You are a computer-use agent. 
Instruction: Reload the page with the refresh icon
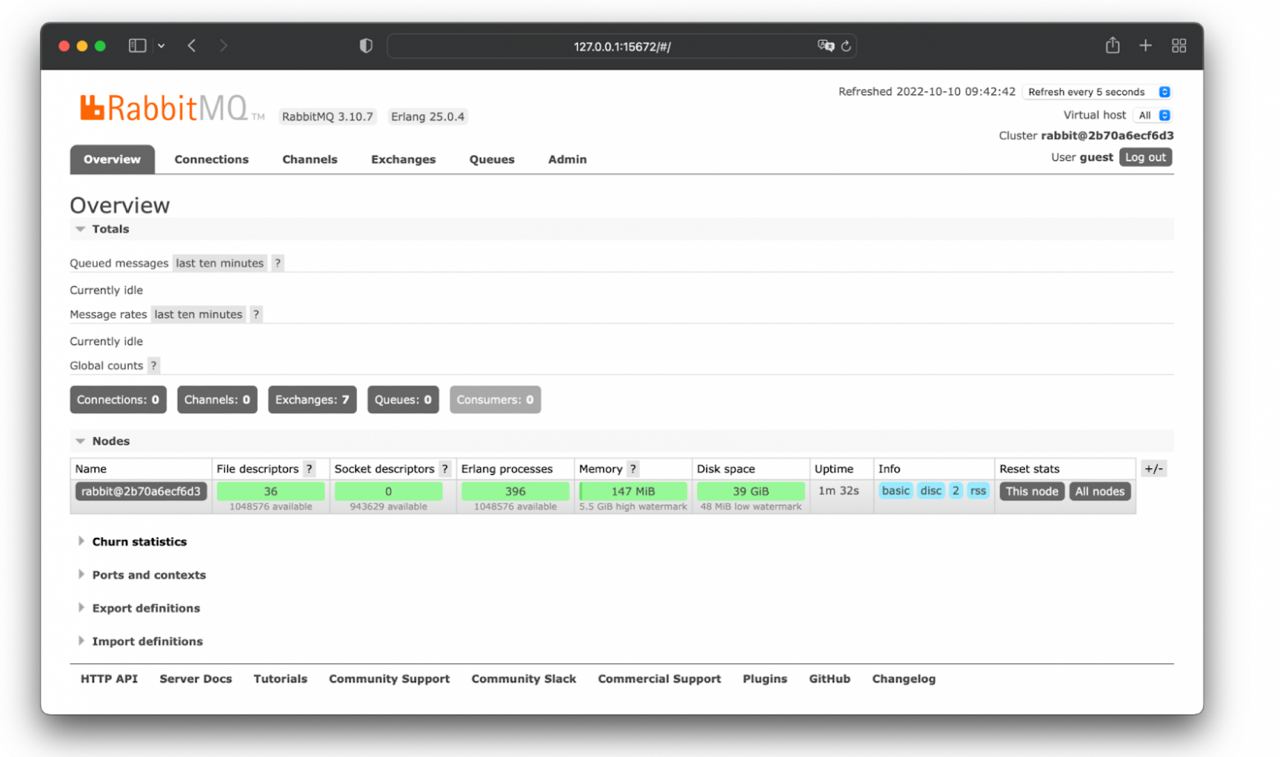pyautogui.click(x=846, y=46)
